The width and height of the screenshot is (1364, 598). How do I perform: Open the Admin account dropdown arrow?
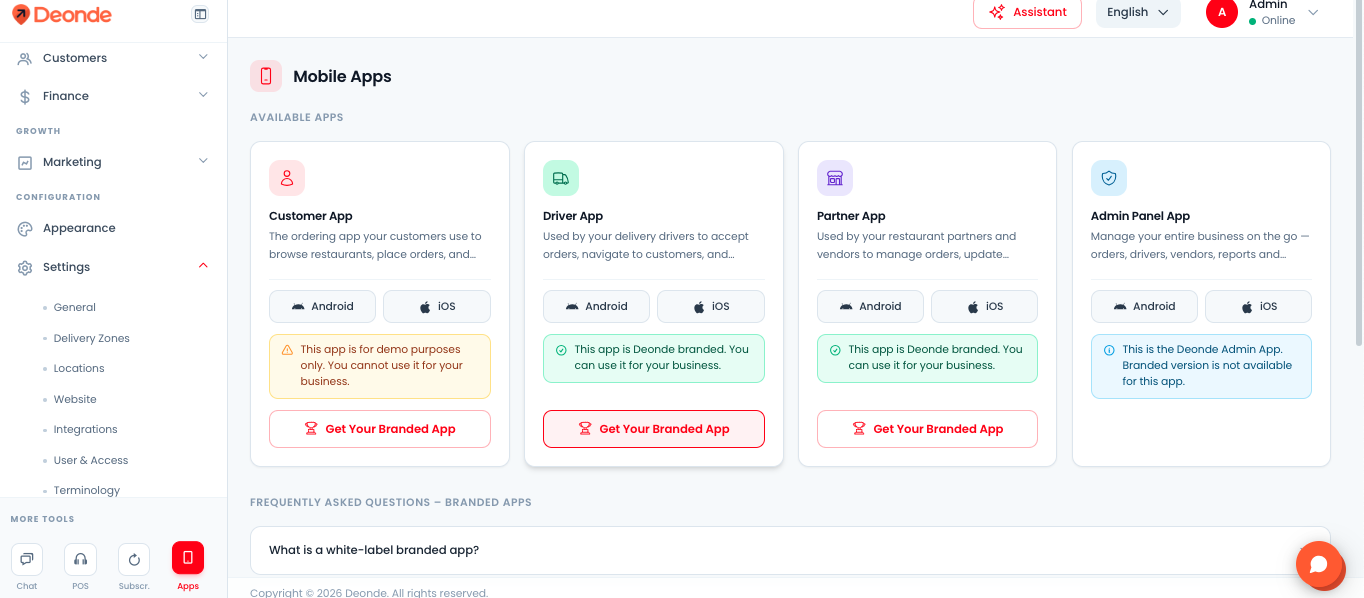[x=1313, y=12]
